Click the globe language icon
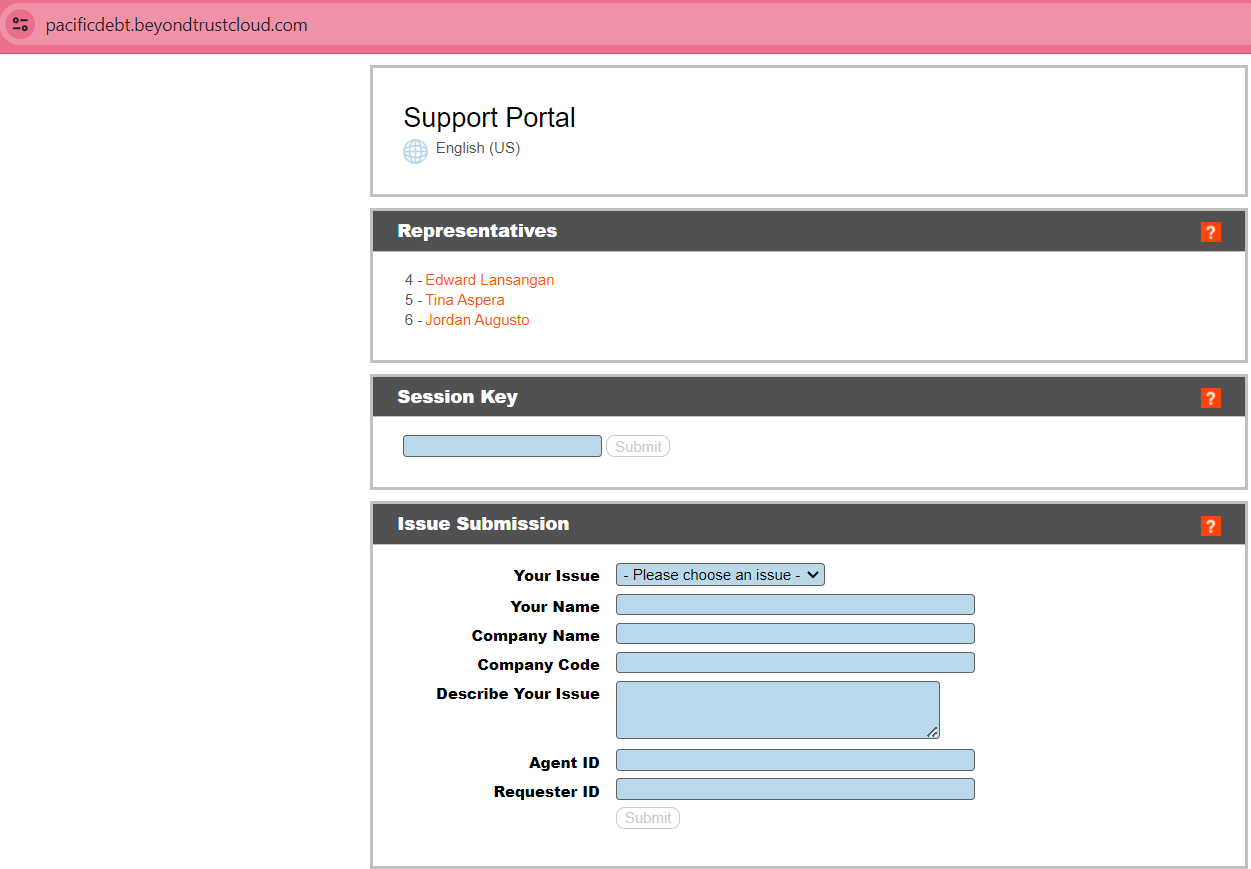The width and height of the screenshot is (1251, 869). point(415,151)
